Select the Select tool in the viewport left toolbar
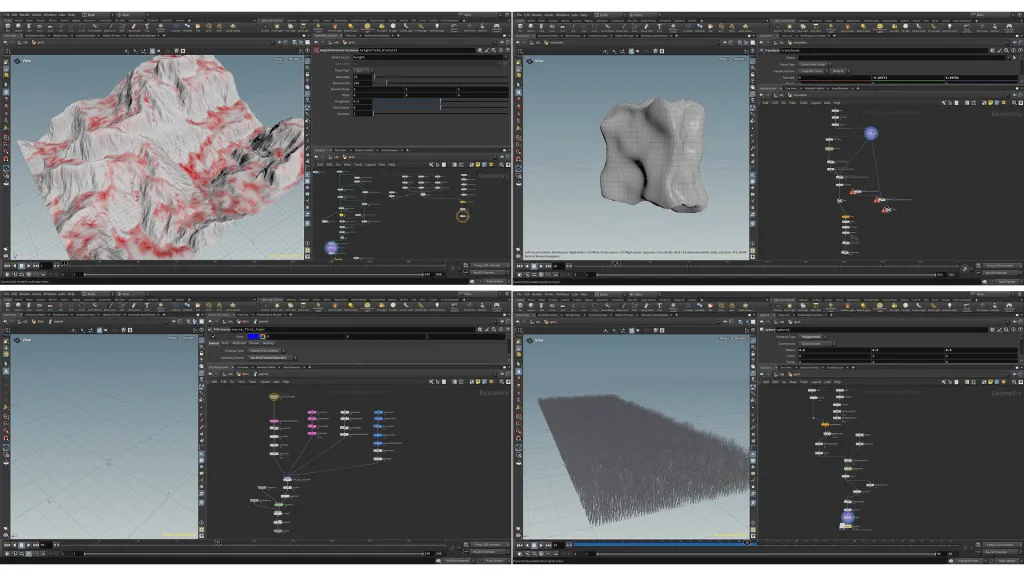The height and width of the screenshot is (576, 1024). pos(6,84)
